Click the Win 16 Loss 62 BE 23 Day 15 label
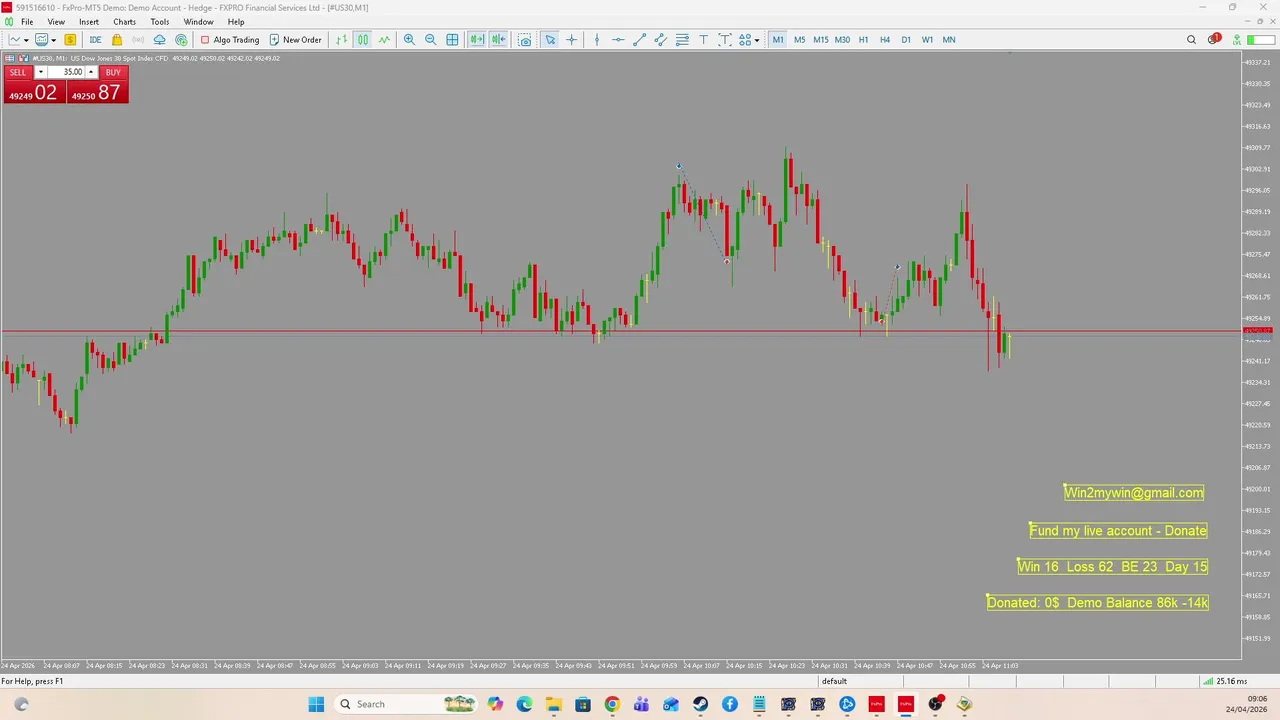 click(x=1113, y=566)
